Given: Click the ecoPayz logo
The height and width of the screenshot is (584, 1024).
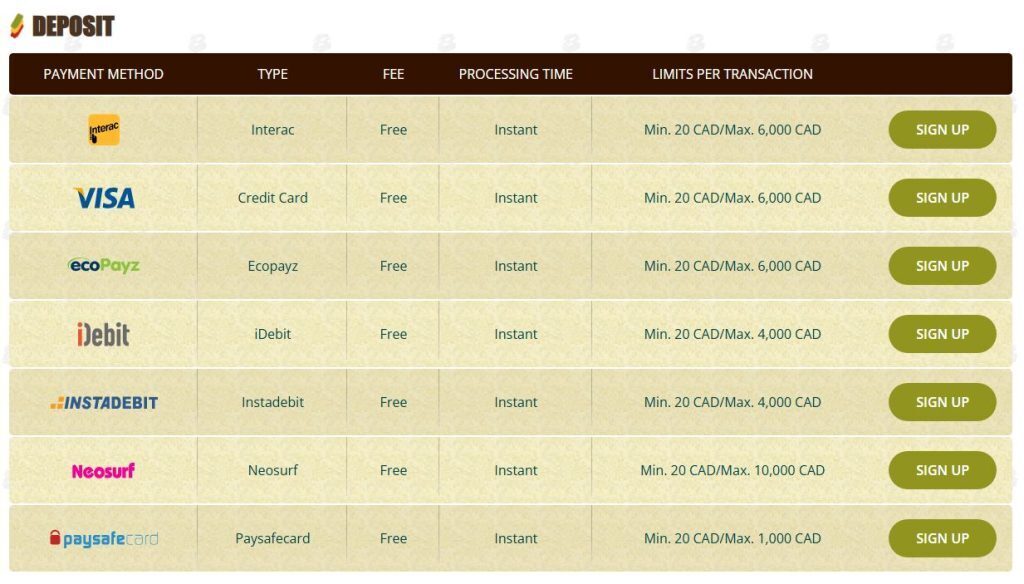Looking at the screenshot, I should click(x=104, y=265).
